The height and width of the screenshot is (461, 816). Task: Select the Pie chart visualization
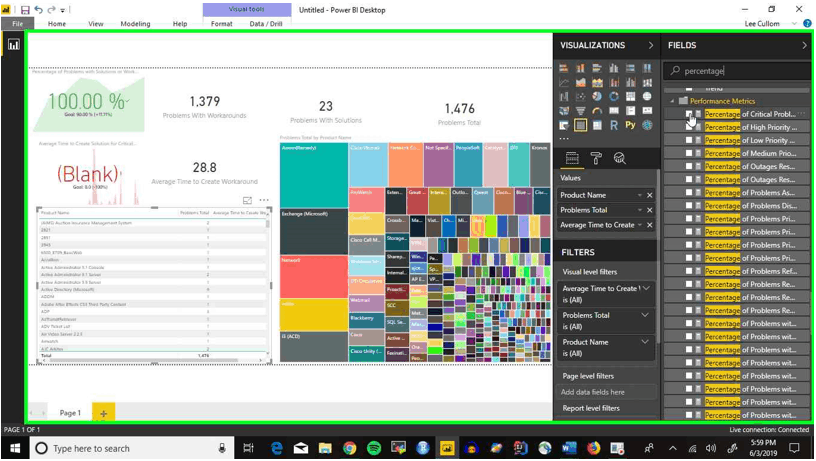597,96
